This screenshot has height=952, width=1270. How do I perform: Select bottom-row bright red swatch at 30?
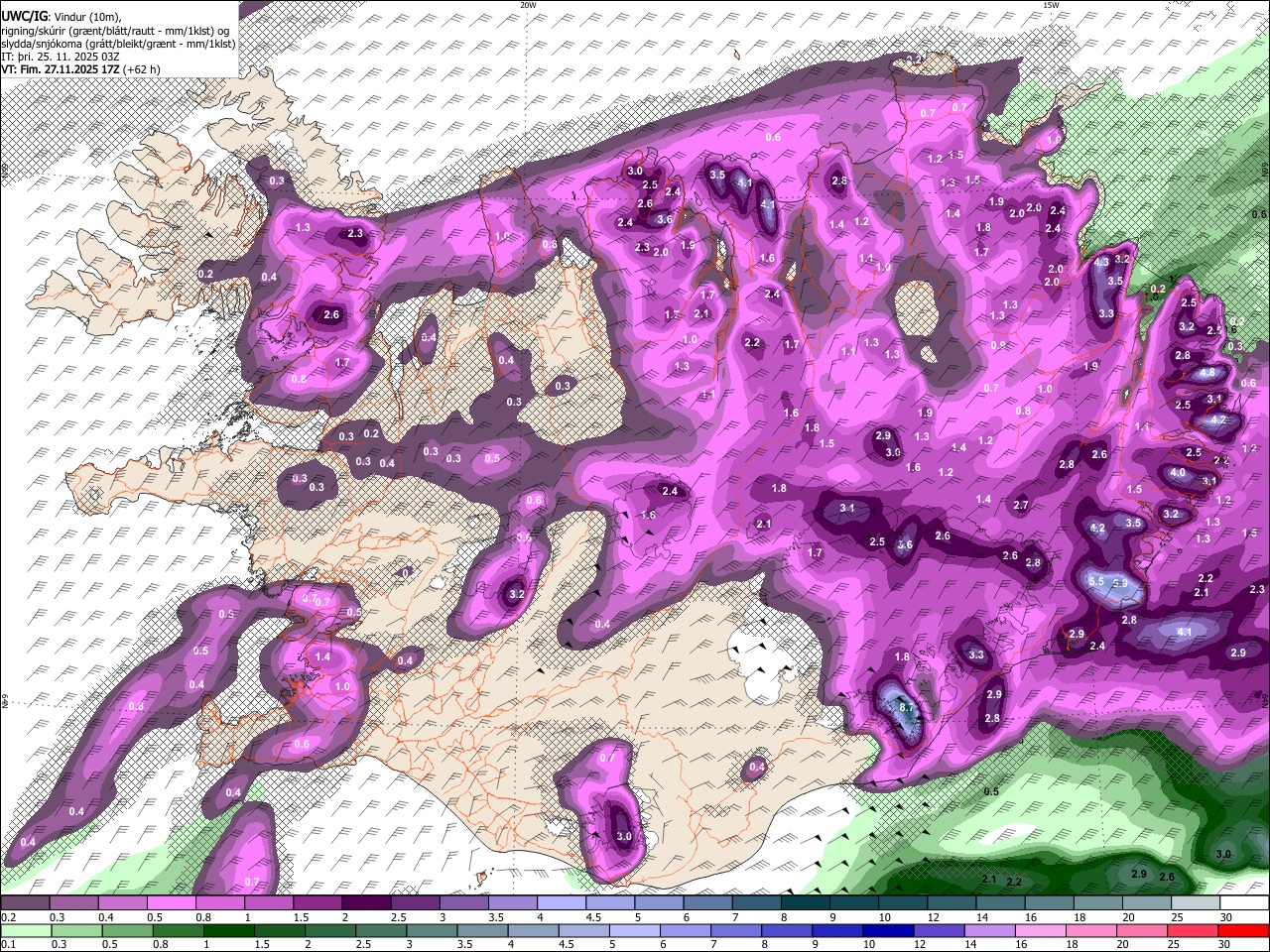tap(1244, 930)
